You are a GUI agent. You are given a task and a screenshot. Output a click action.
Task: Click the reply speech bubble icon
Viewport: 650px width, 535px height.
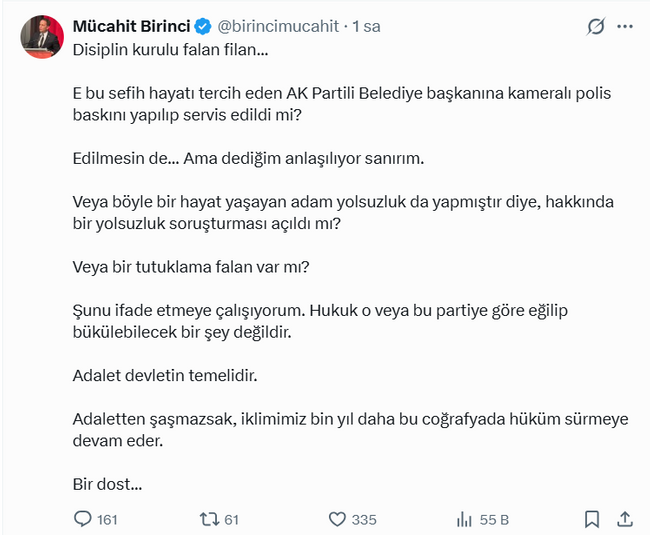pyautogui.click(x=83, y=519)
